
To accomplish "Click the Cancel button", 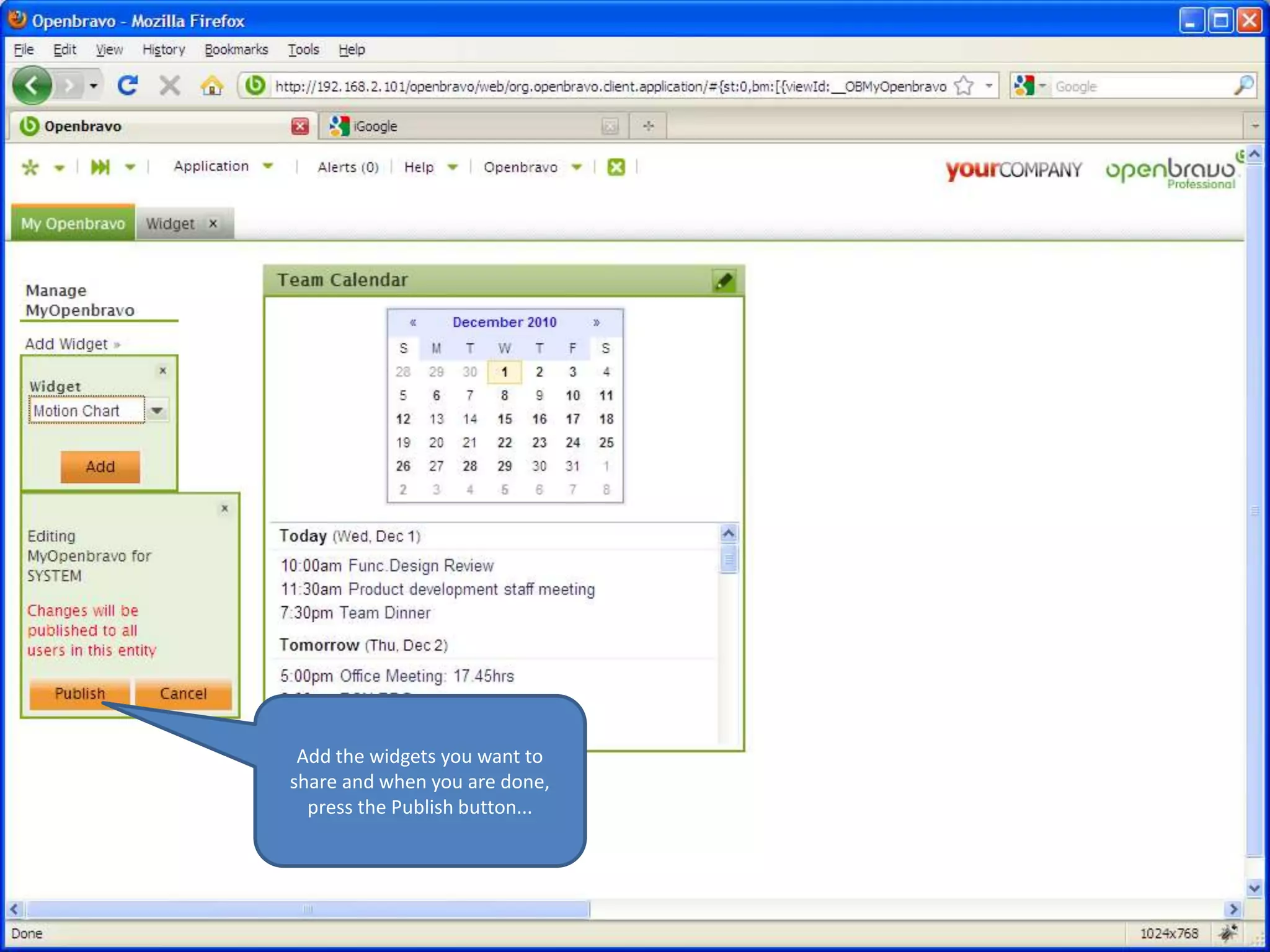I will tap(184, 694).
